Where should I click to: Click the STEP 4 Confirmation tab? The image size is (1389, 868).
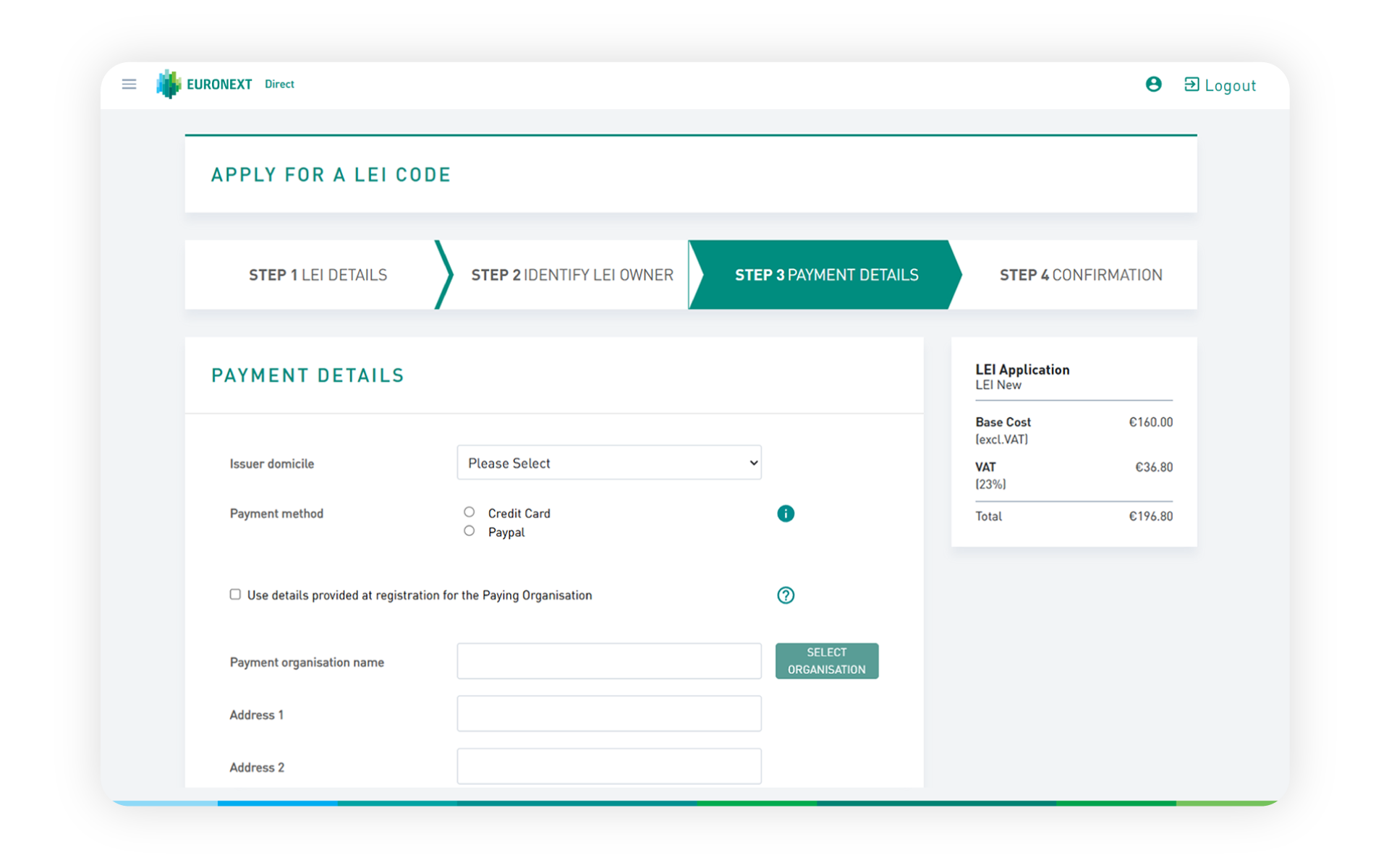[1080, 275]
